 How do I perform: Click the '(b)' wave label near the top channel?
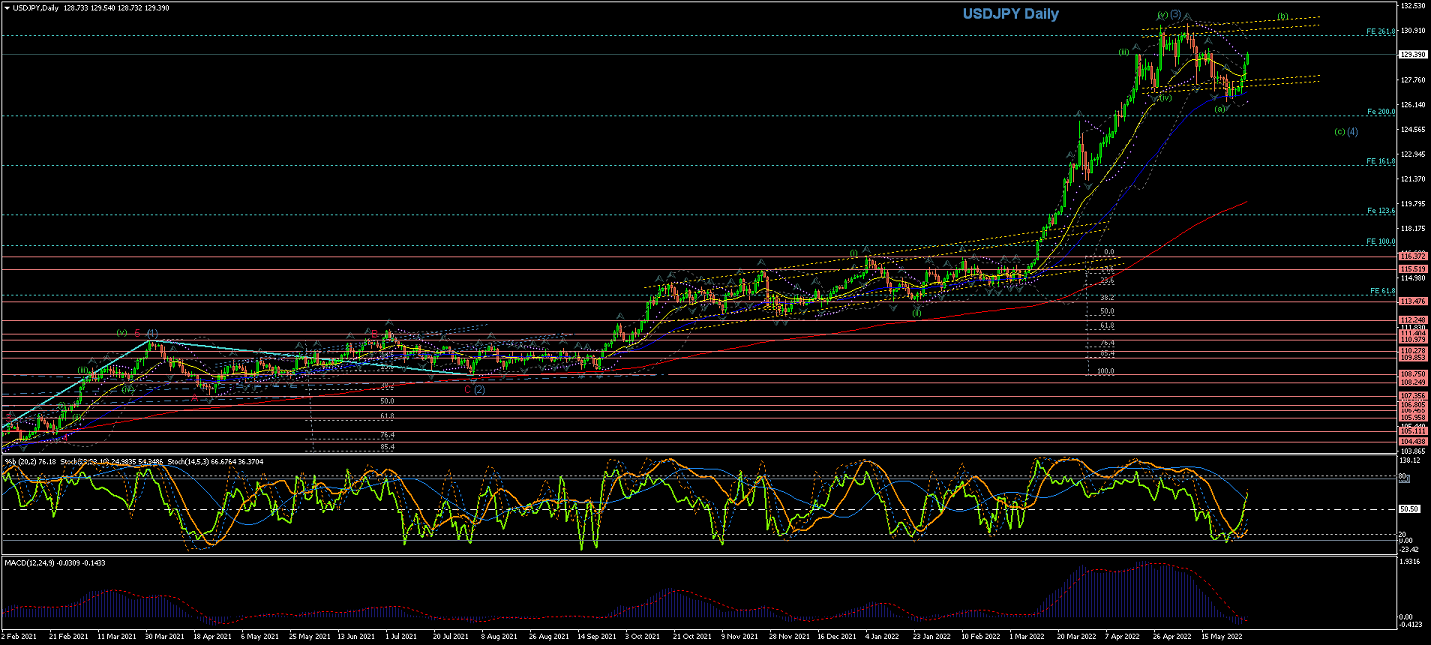click(x=1283, y=17)
